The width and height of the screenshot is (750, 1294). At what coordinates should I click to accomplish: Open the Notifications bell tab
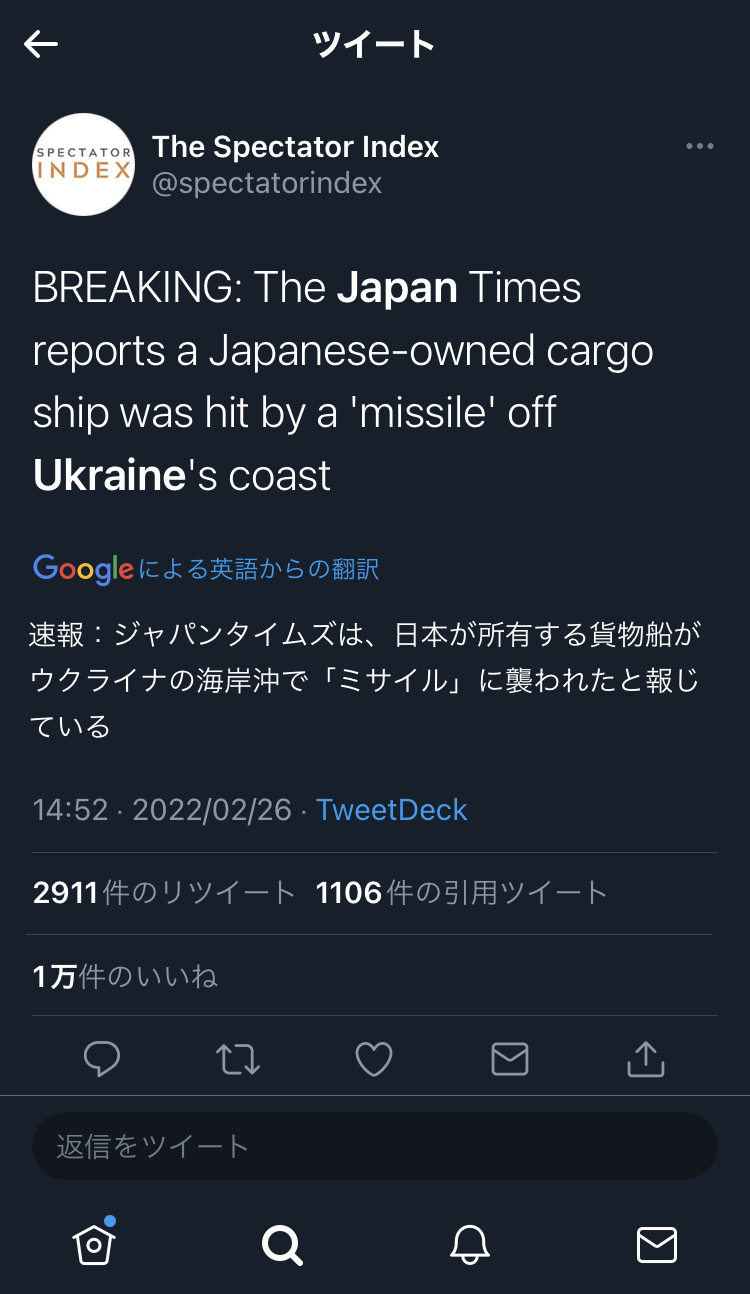tap(470, 1245)
